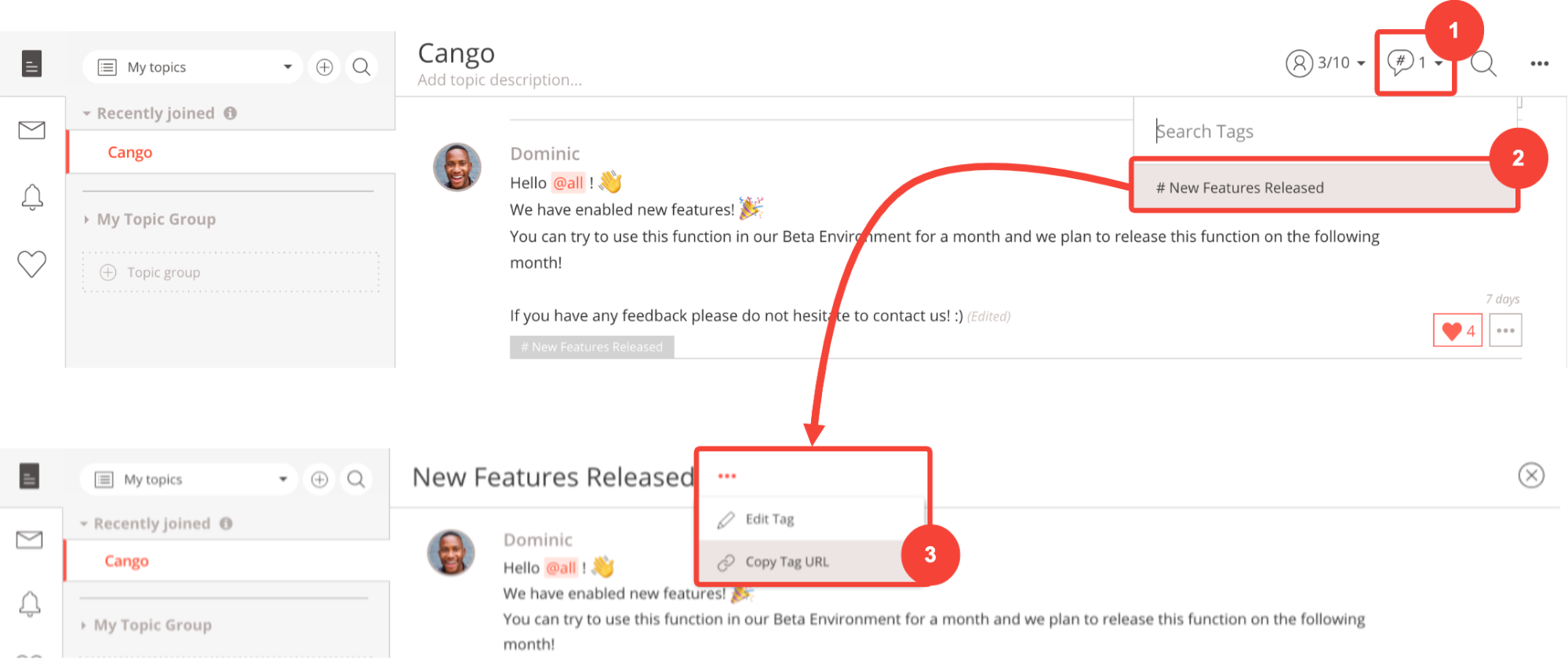This screenshot has width=1568, height=659.
Task: Expand My Topic Group in upper sidebar
Action: click(x=149, y=219)
